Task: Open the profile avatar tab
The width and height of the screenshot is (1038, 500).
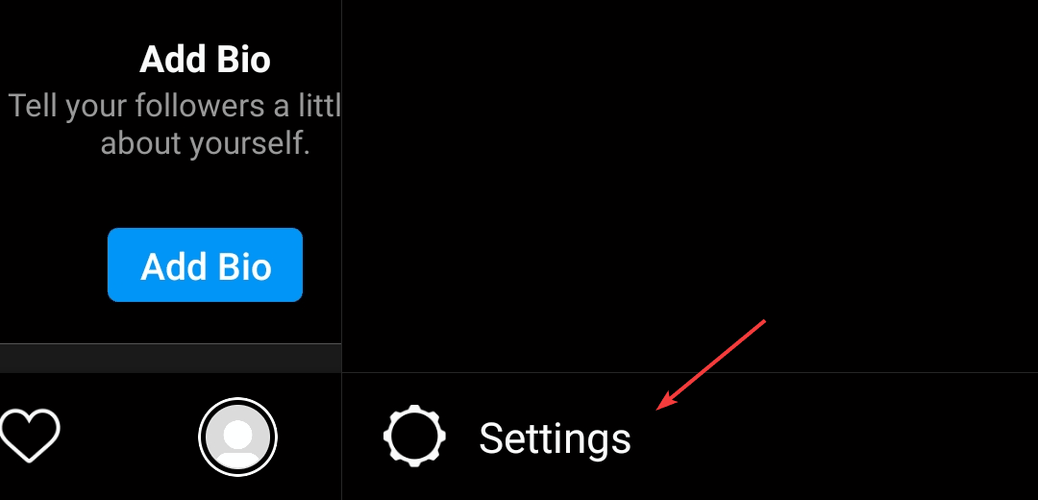Action: pos(238,437)
